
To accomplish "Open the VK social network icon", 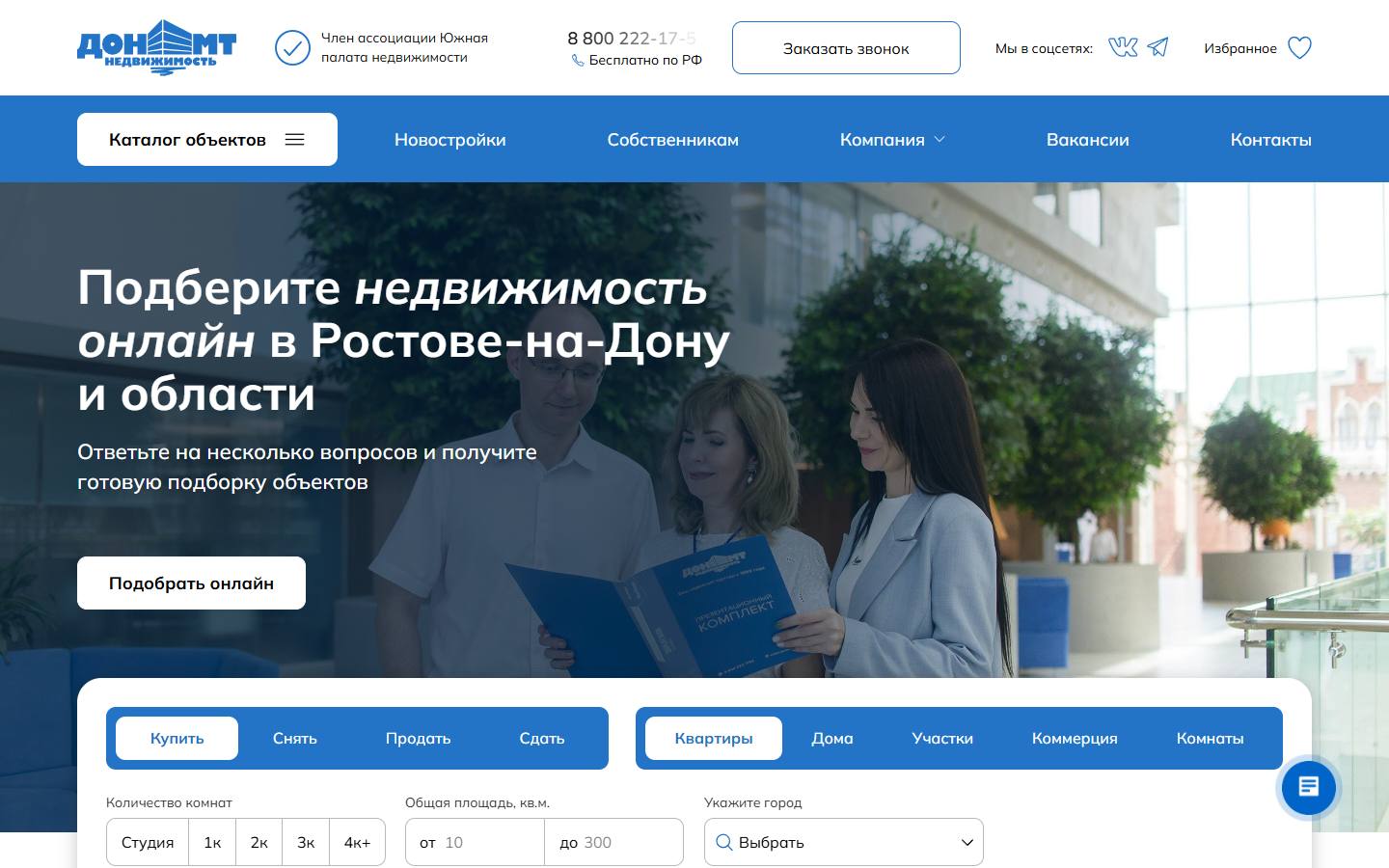I will [1123, 47].
